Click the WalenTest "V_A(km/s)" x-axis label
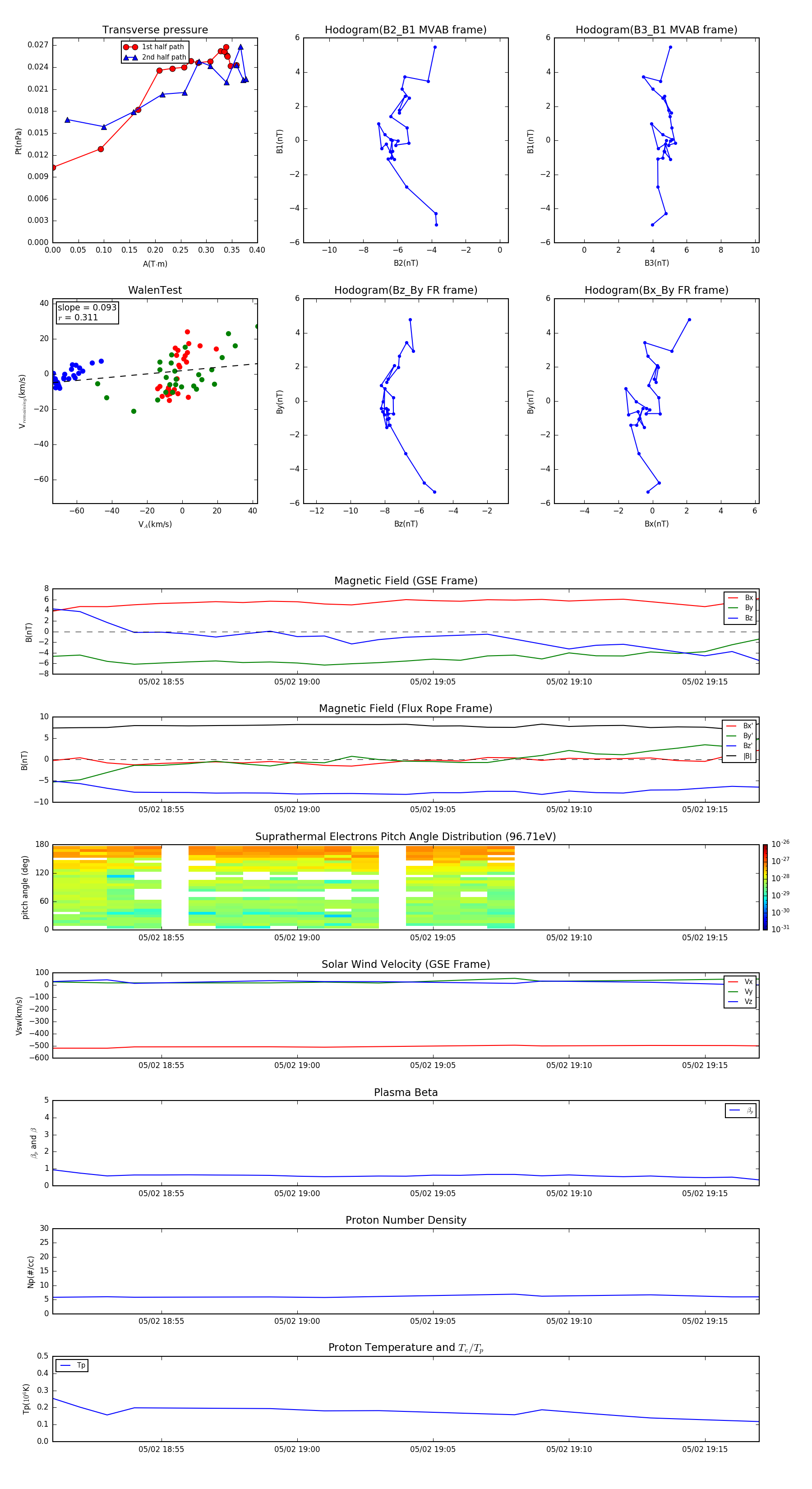 [155, 524]
